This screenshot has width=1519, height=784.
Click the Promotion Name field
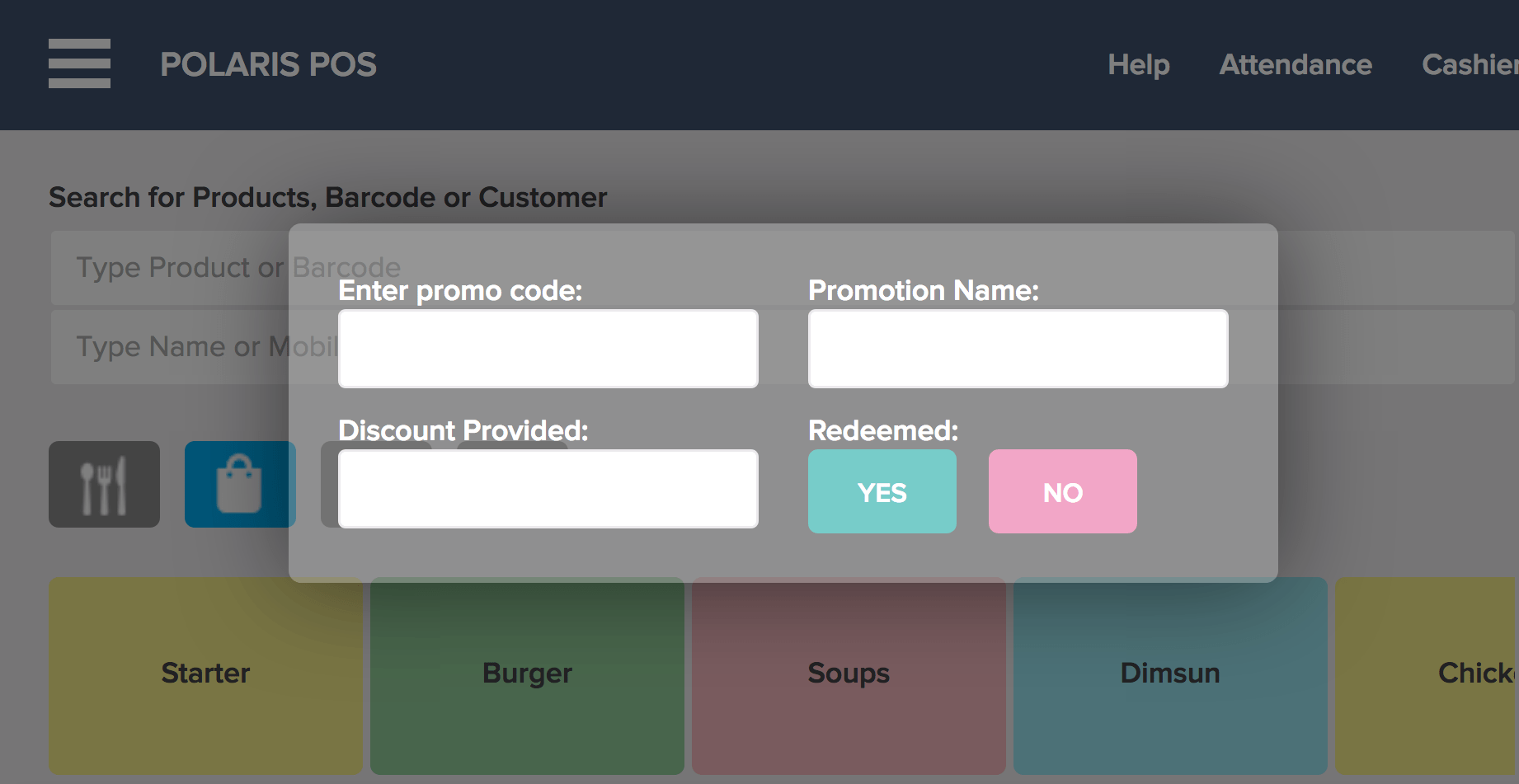(x=1018, y=348)
